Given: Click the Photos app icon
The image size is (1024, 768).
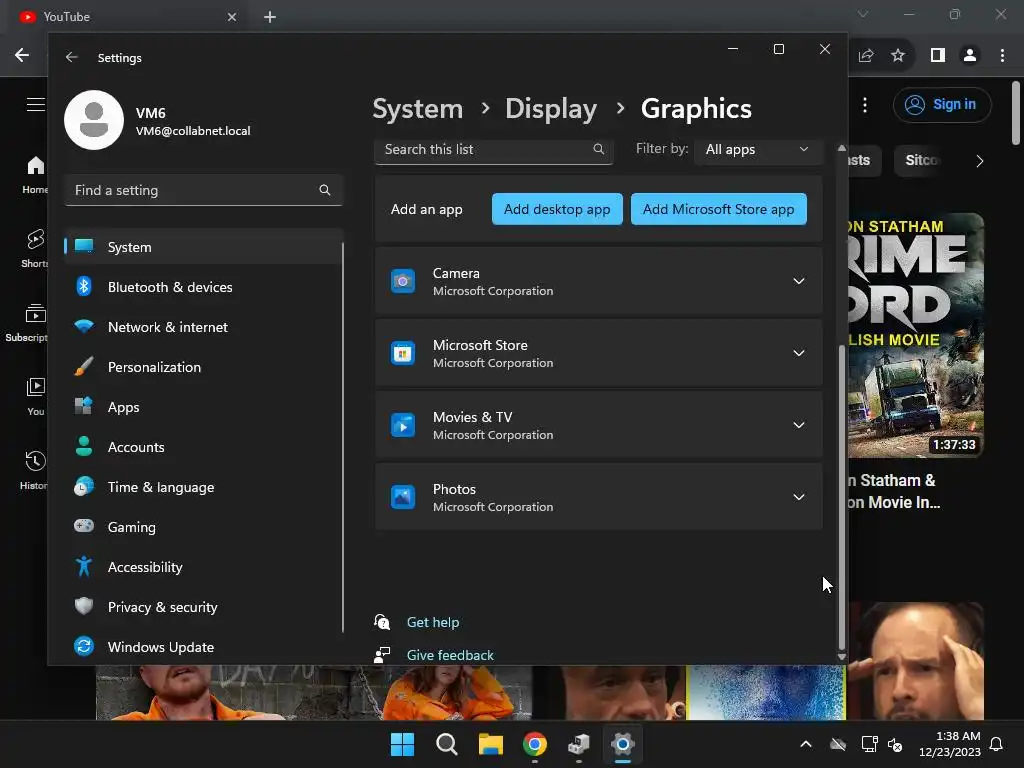Looking at the screenshot, I should pos(403,497).
